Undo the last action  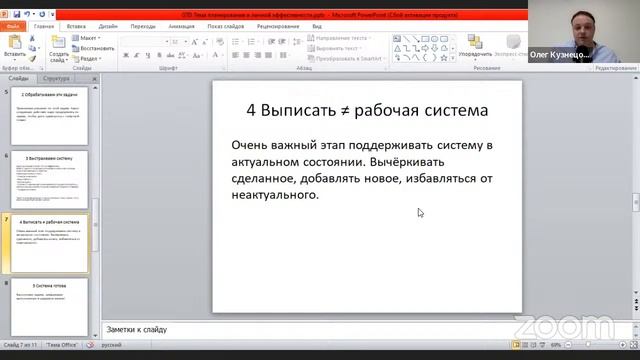(x=27, y=14)
